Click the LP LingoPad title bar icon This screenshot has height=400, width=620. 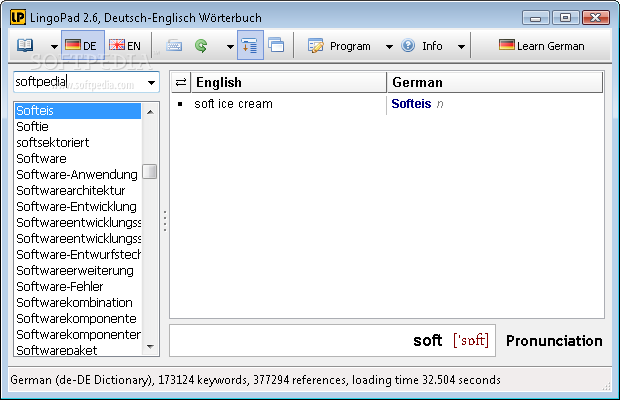point(18,17)
